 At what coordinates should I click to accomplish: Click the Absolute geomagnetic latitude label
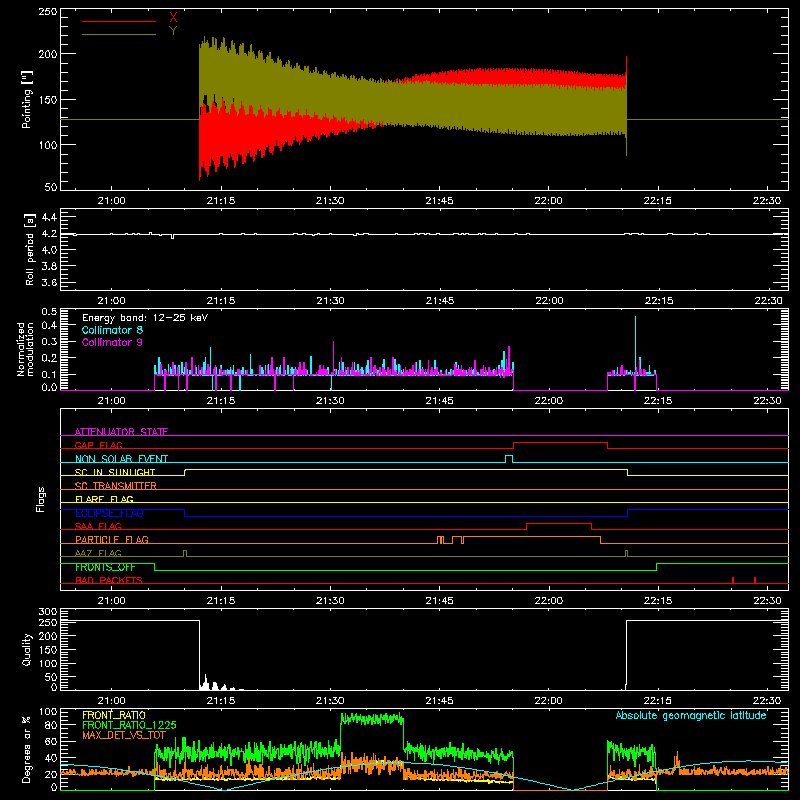pyautogui.click(x=691, y=715)
